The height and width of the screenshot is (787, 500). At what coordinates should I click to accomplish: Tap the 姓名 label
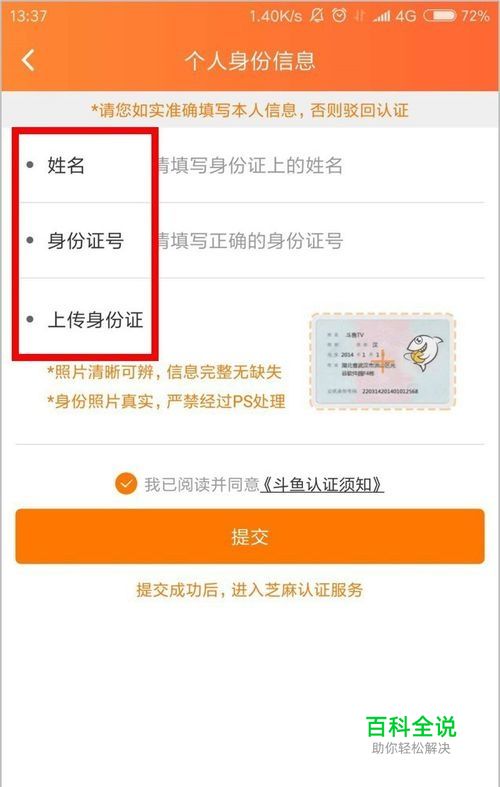coord(66,165)
